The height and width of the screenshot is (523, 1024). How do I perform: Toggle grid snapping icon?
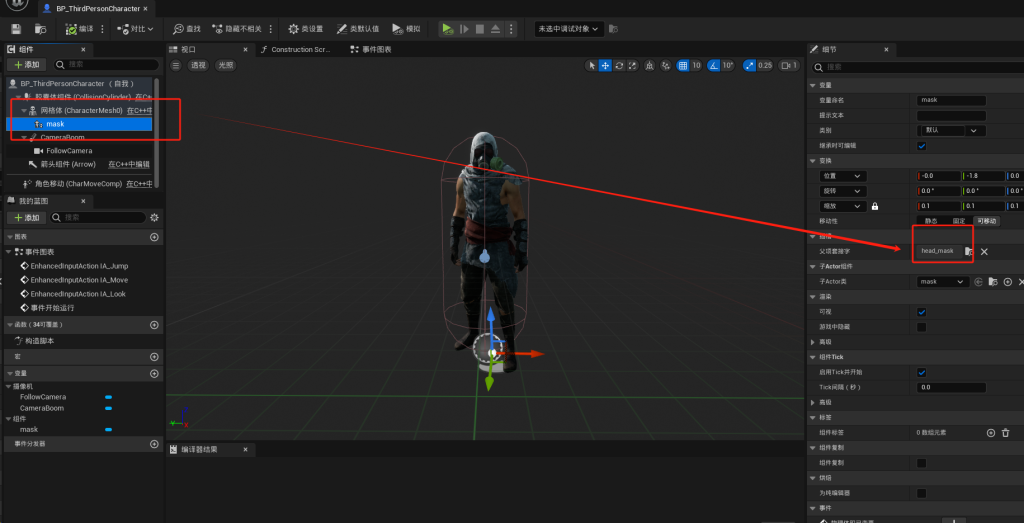(x=683, y=65)
